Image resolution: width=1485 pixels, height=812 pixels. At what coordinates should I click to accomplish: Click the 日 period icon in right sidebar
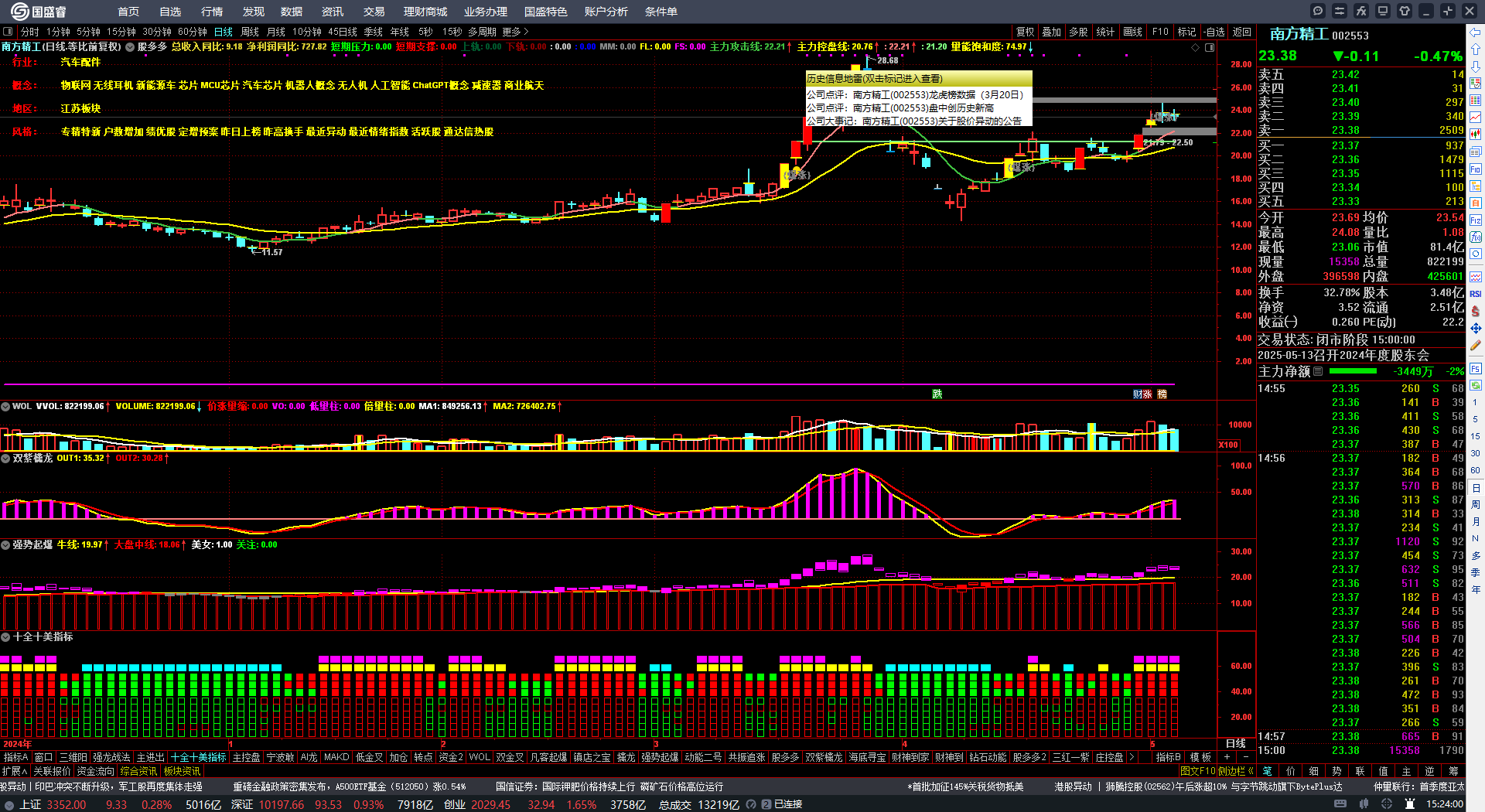click(1476, 489)
